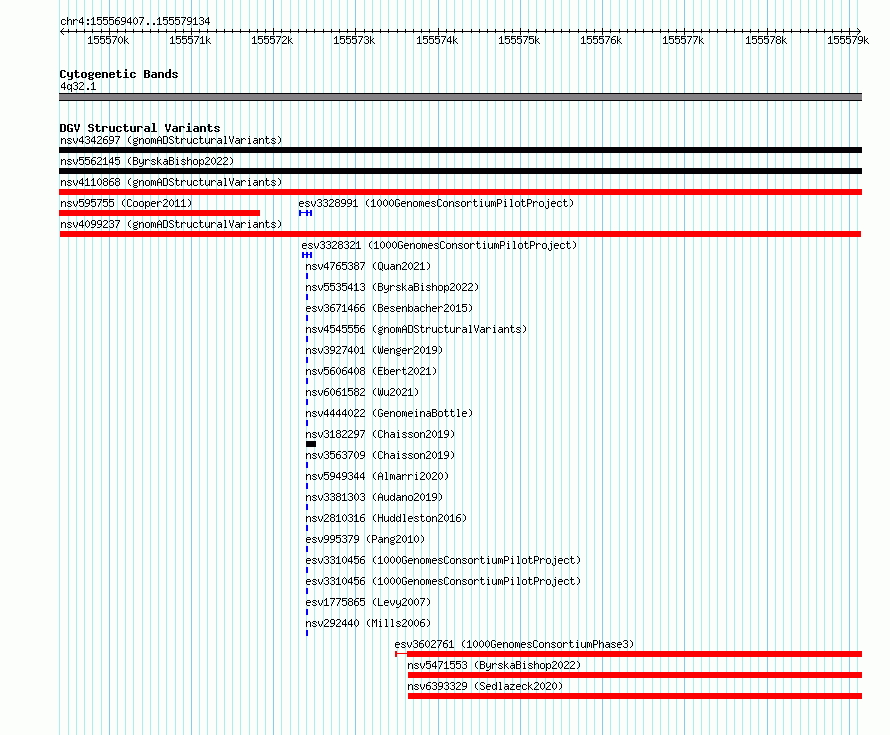Open nsv4099237 gnomADStructuralVariants label
The height and width of the screenshot is (735, 890).
click(x=171, y=224)
